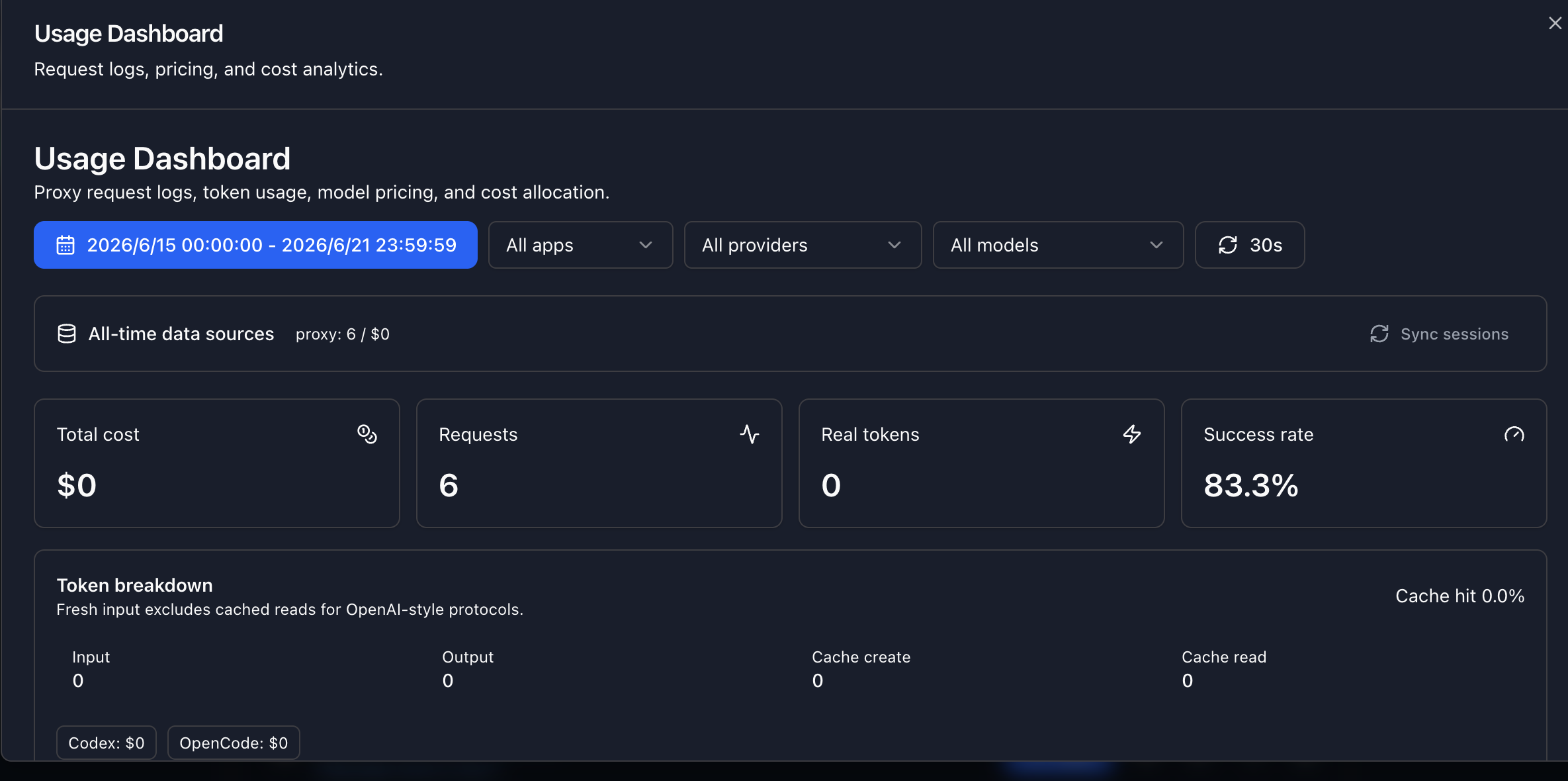
Task: Click the coins icon on Total cost card
Action: [x=367, y=434]
